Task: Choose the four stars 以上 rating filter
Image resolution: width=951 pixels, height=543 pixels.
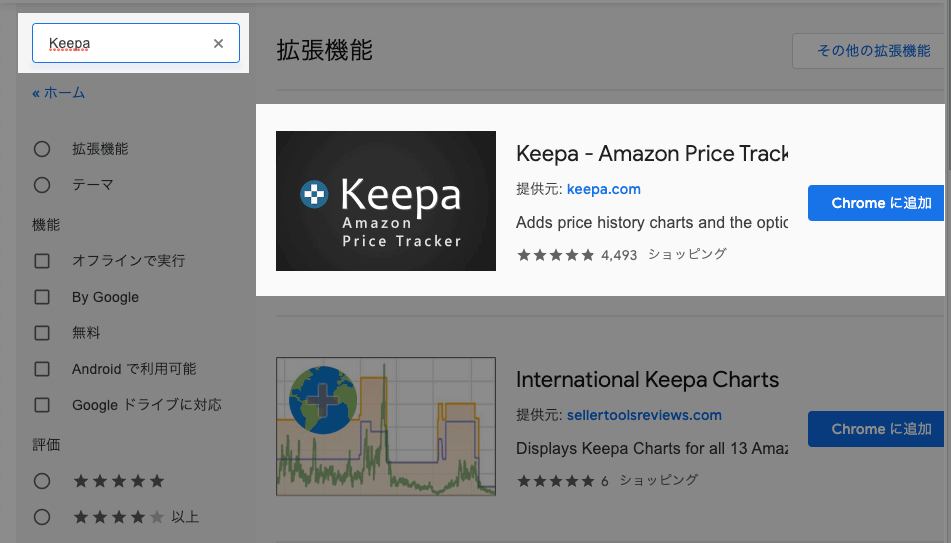Action: click(x=42, y=517)
